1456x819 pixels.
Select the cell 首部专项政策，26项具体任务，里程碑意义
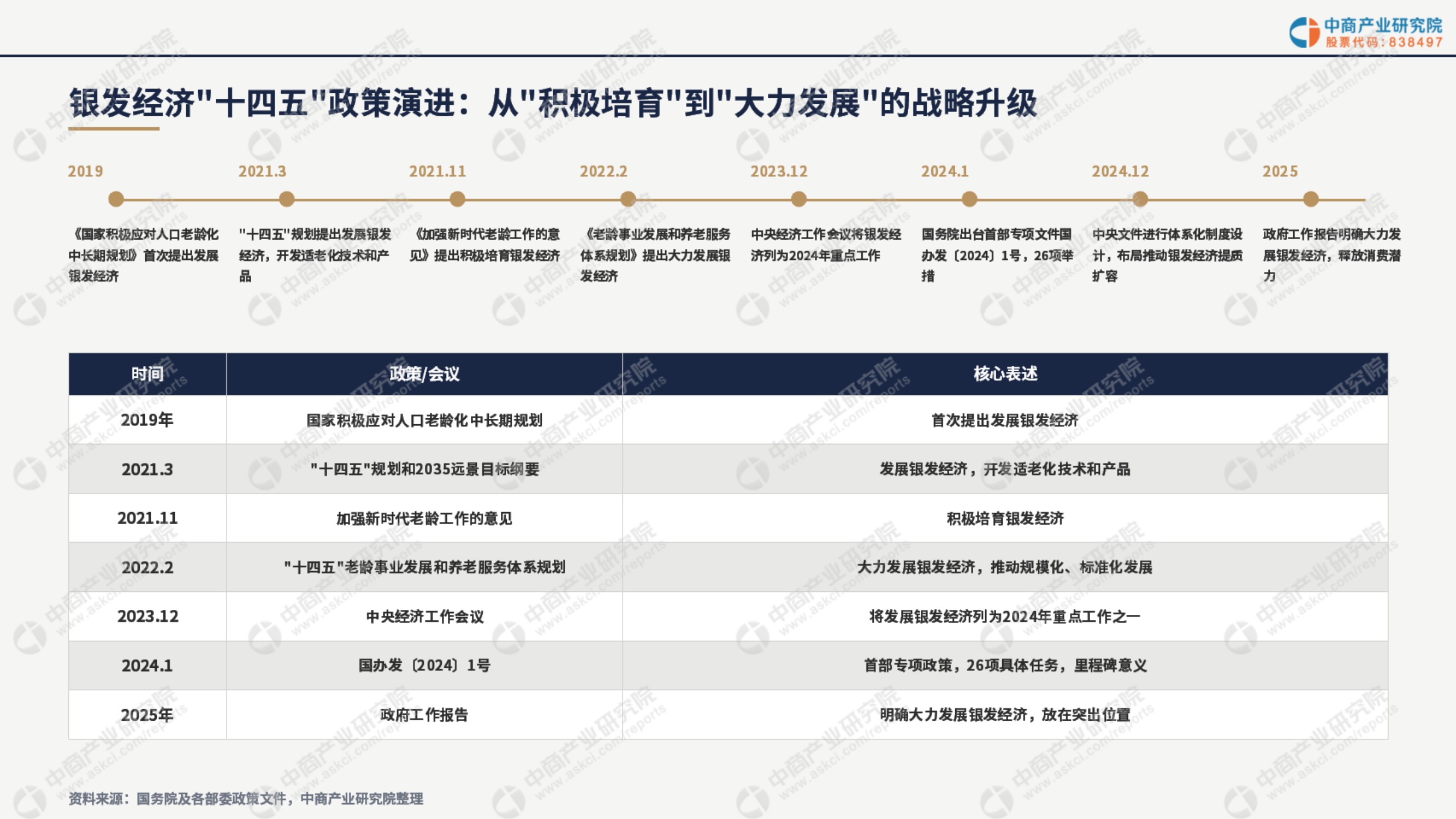tap(1005, 665)
